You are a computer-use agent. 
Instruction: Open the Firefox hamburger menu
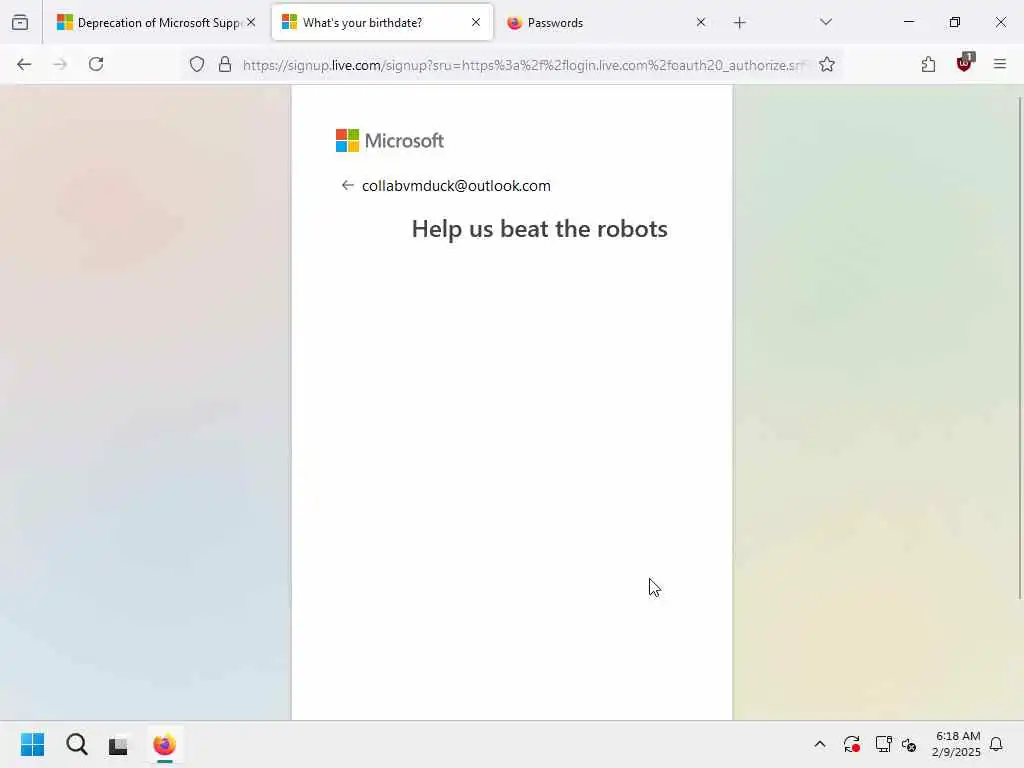coord(1000,64)
